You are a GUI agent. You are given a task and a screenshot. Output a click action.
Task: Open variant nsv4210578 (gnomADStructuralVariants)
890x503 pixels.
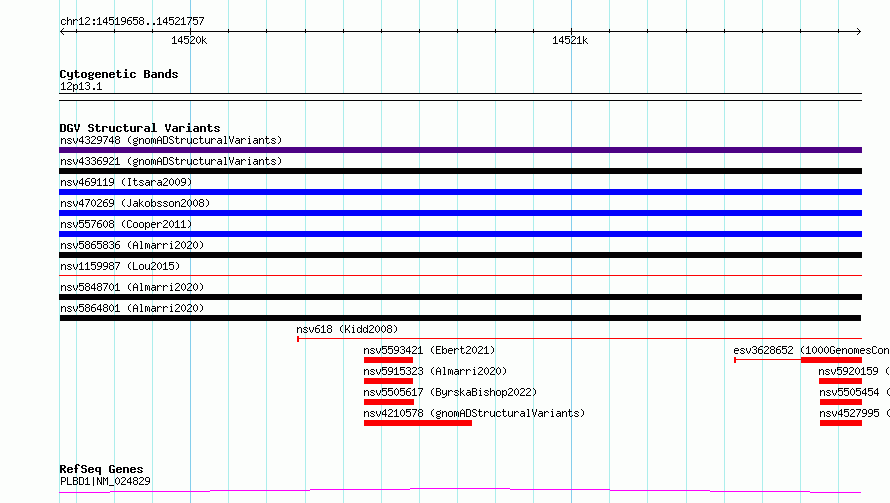[x=474, y=413]
